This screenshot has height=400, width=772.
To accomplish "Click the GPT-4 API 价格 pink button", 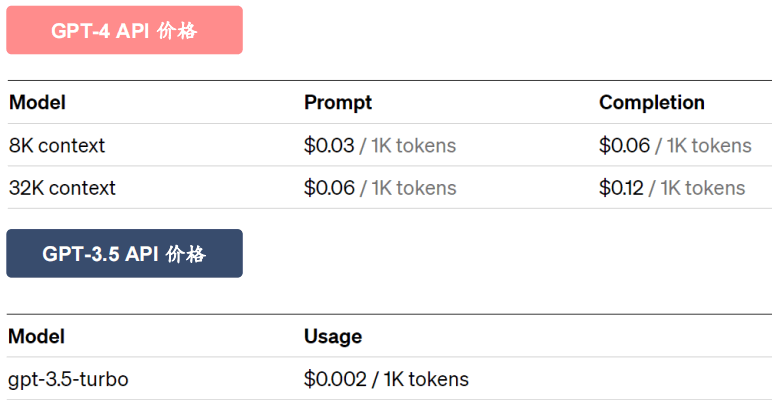I will (x=125, y=30).
